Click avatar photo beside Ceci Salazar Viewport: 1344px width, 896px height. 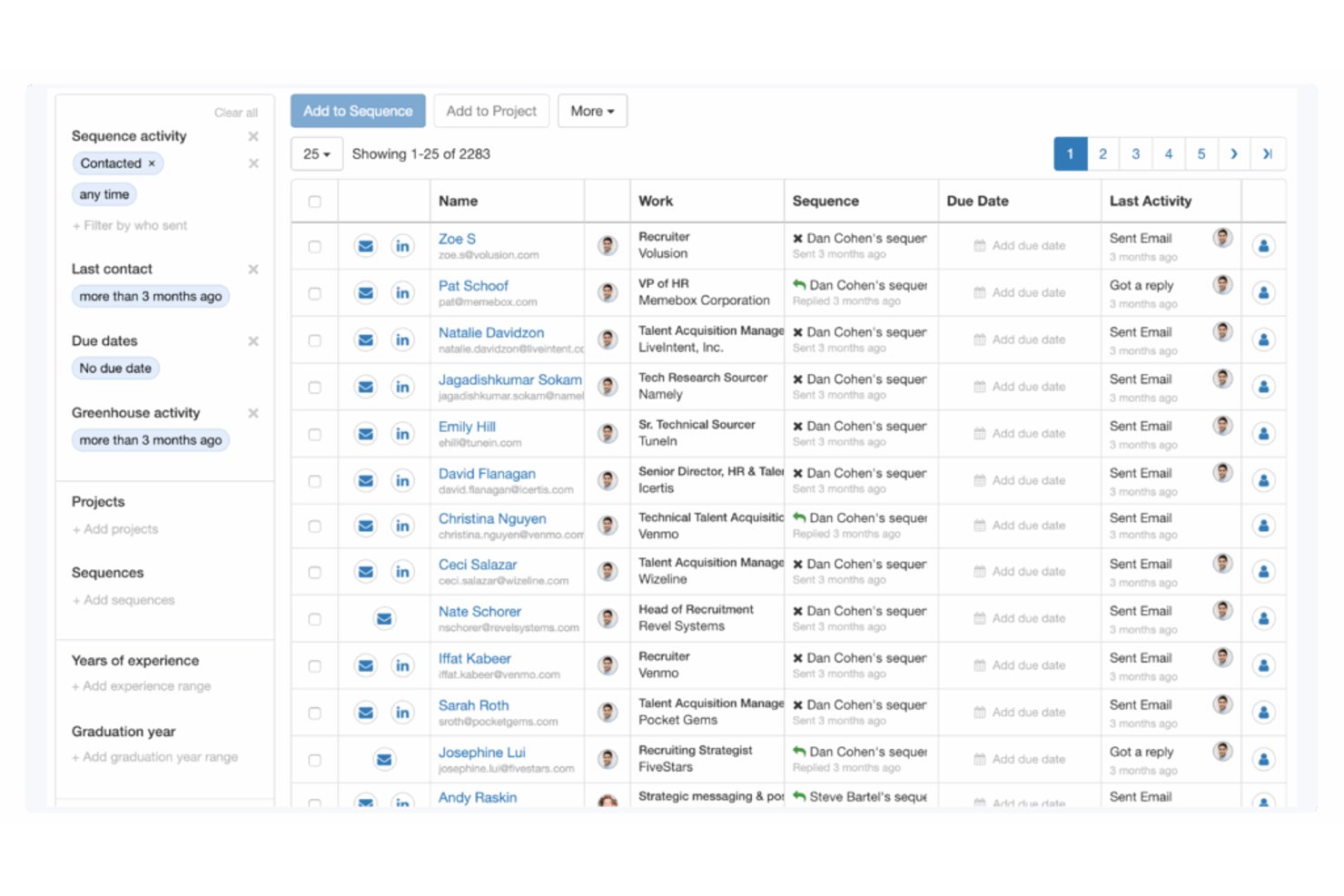pyautogui.click(x=608, y=572)
